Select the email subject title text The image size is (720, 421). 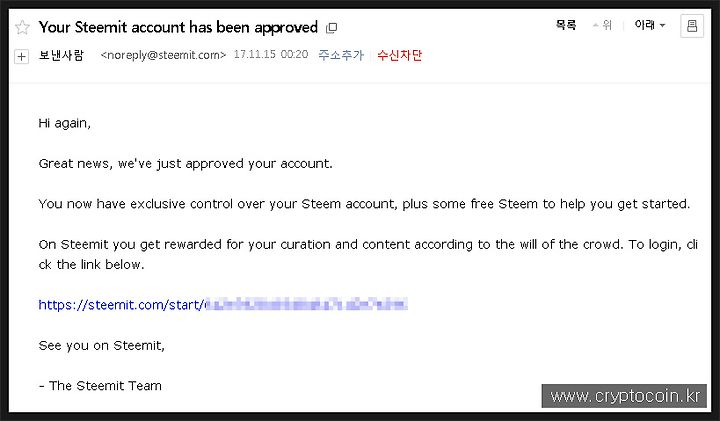[178, 27]
